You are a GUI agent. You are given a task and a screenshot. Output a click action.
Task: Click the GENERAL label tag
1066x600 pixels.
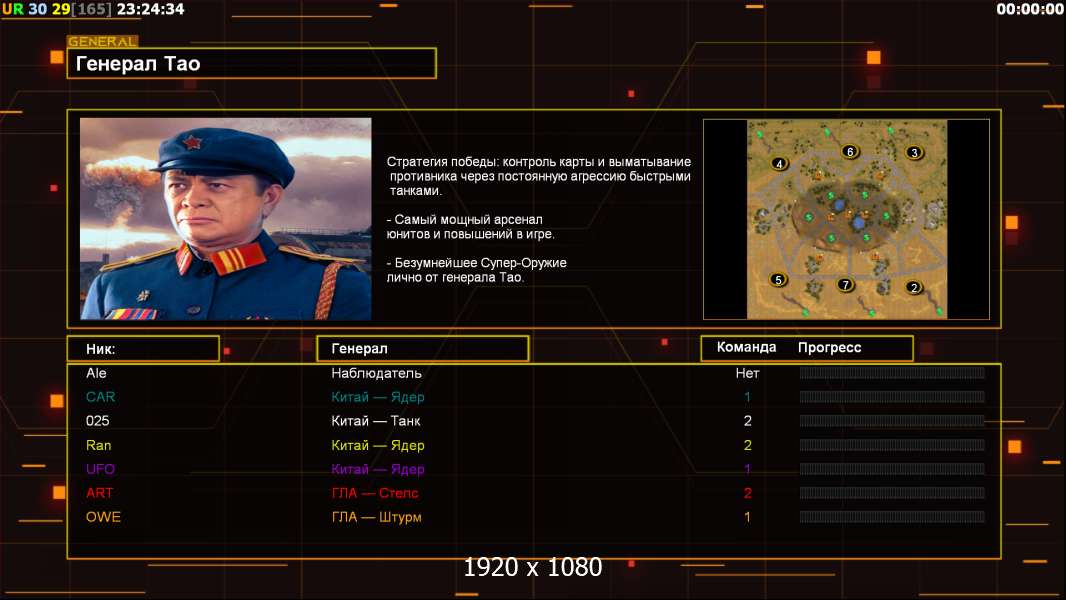[x=103, y=41]
